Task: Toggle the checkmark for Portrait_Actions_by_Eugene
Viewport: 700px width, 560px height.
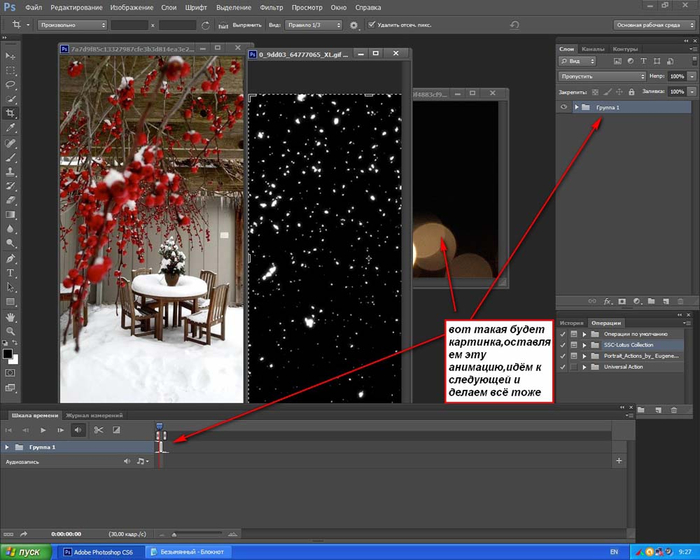Action: click(562, 356)
